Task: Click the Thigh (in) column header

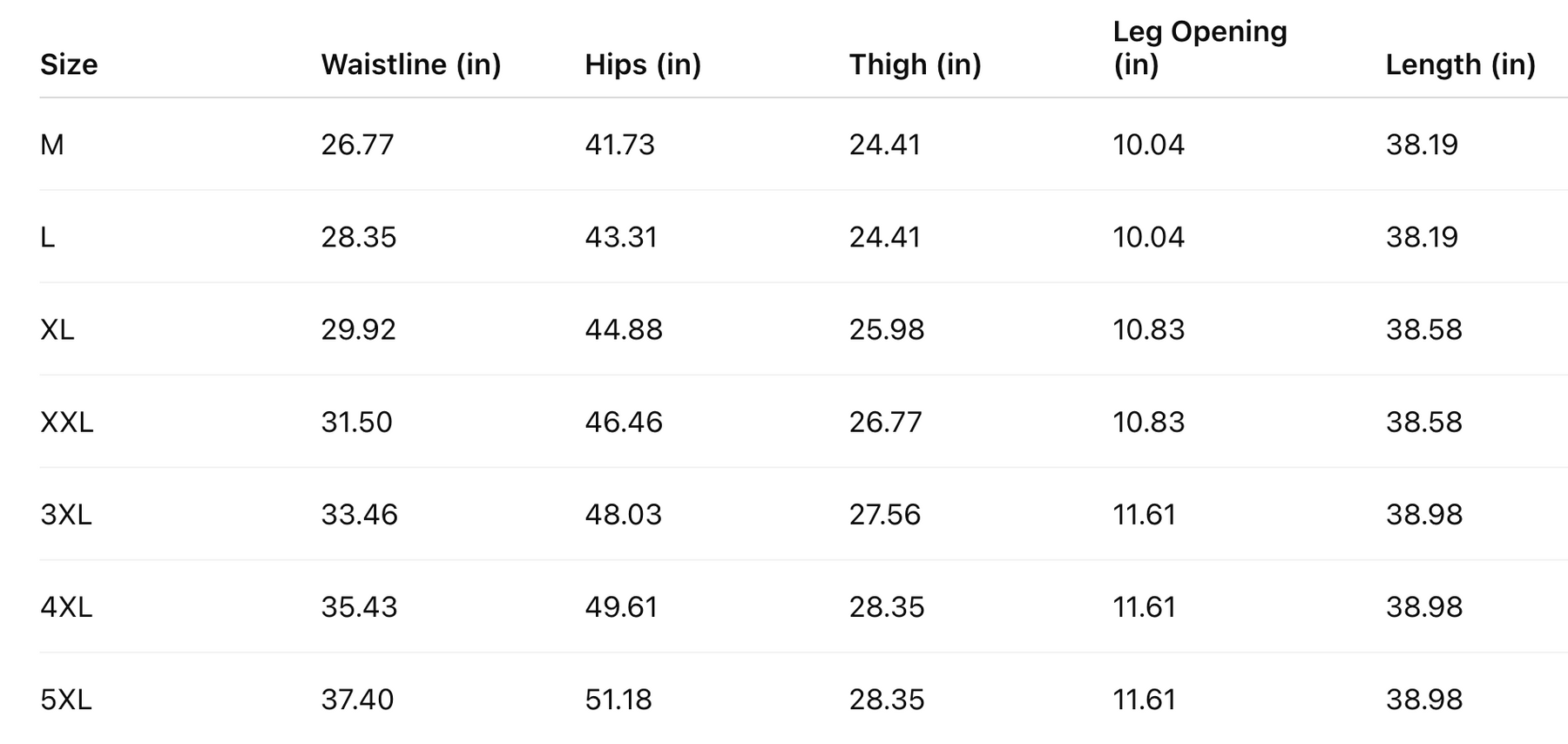Action: pos(915,64)
